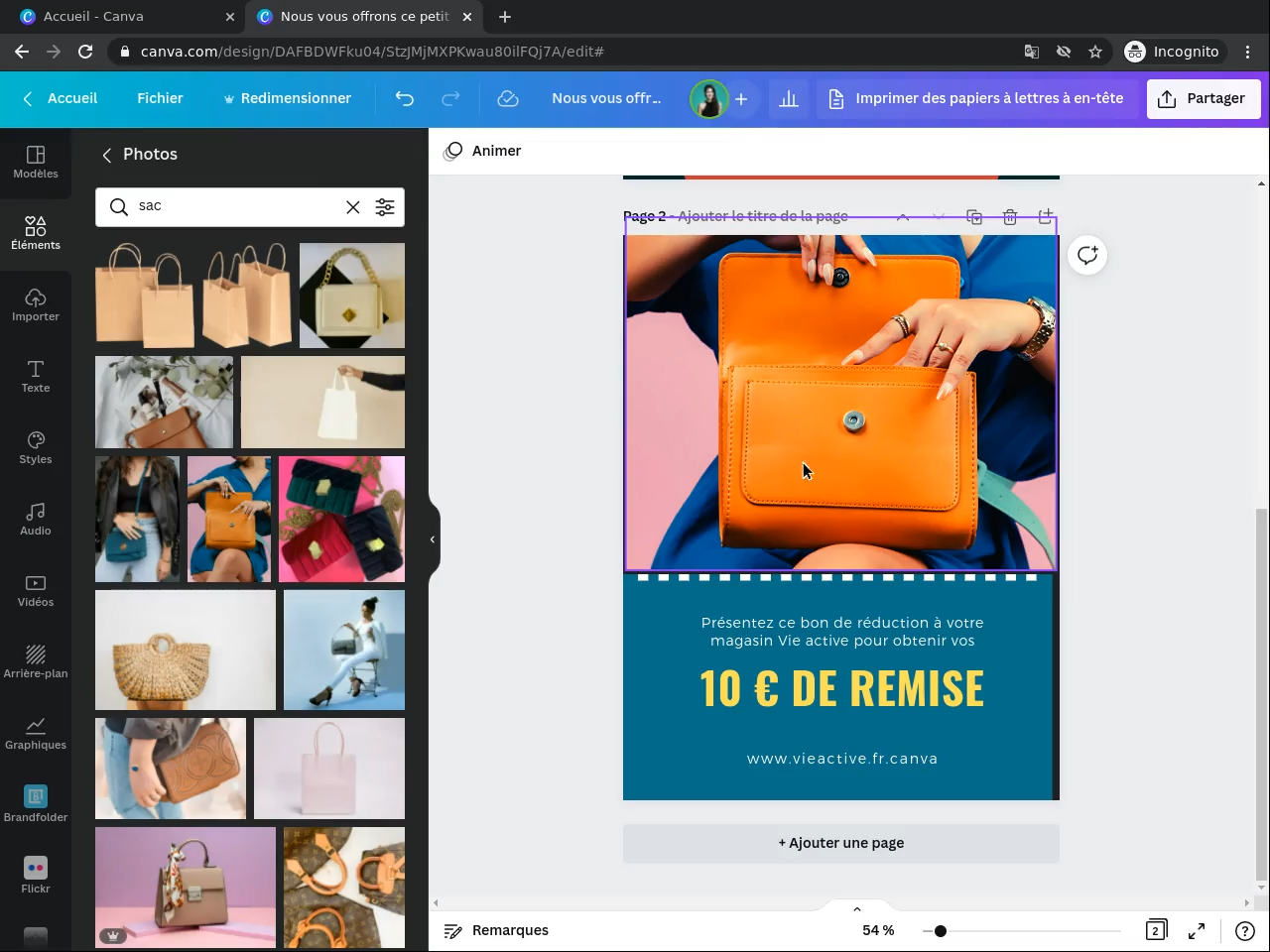Click the Ajouter une page button
This screenshot has height=952, width=1270.
841,843
